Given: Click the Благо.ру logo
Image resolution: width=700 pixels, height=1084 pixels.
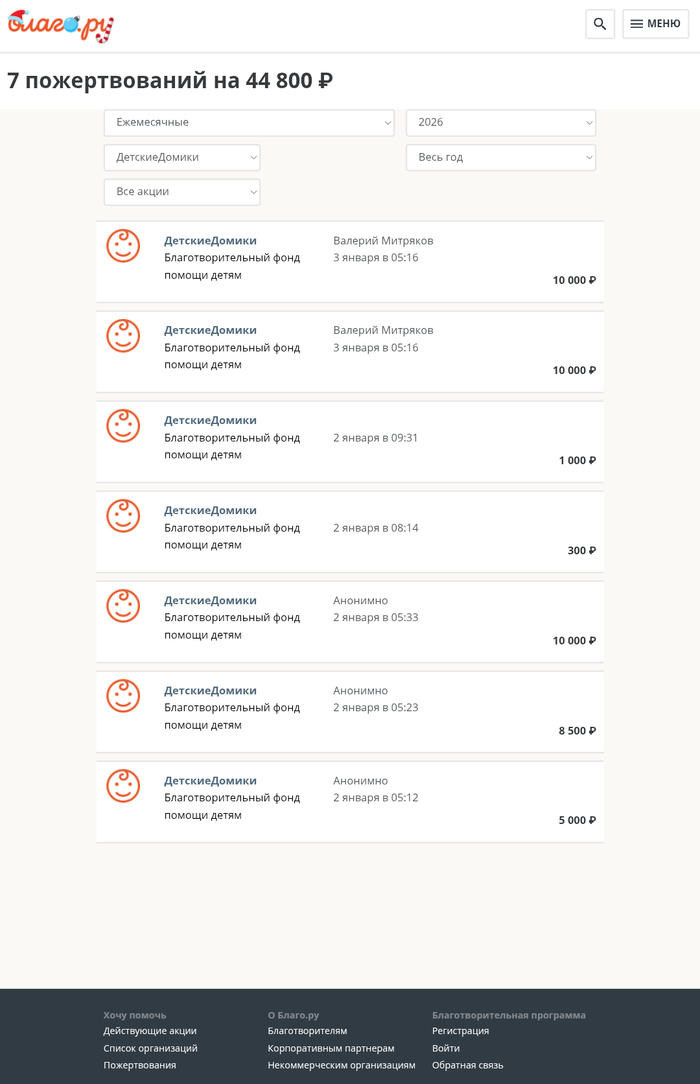Looking at the screenshot, I should coord(61,27).
